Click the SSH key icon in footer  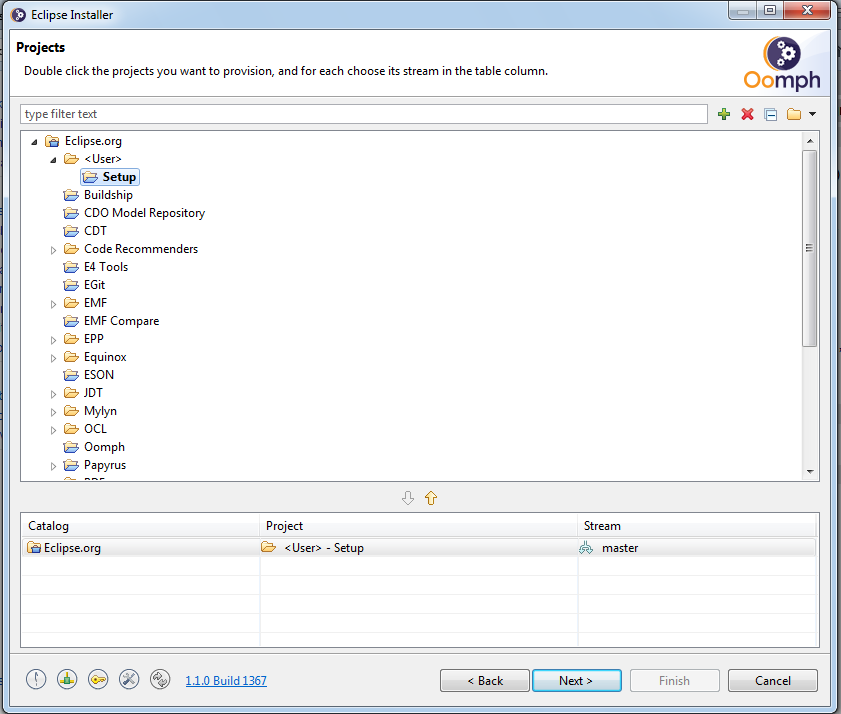98,680
